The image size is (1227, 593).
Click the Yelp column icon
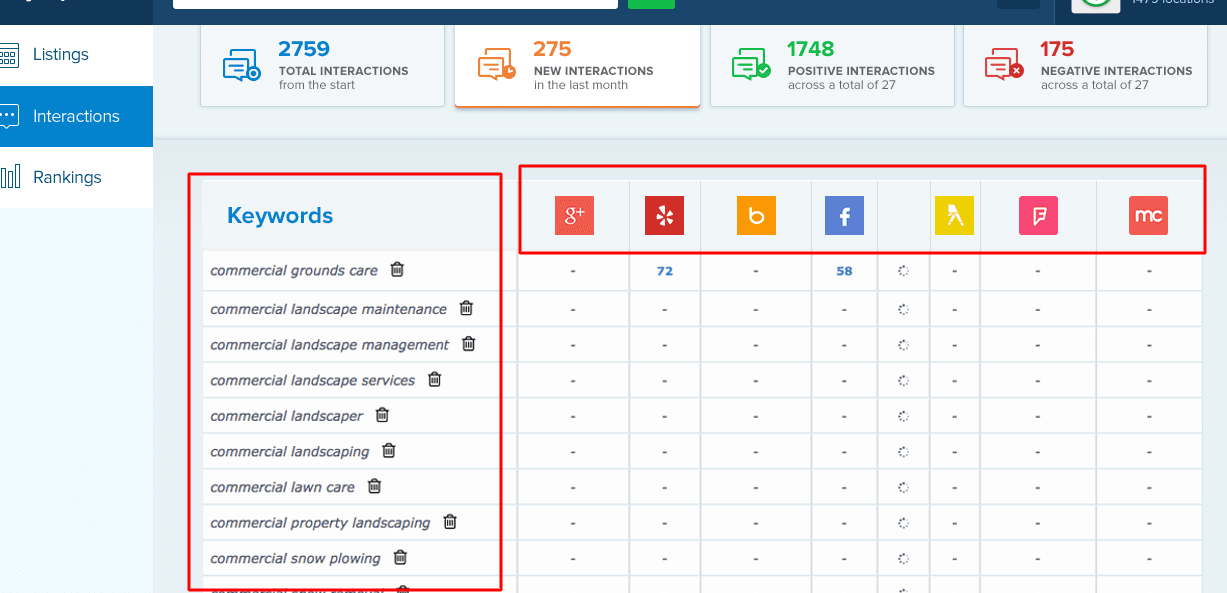coord(665,215)
